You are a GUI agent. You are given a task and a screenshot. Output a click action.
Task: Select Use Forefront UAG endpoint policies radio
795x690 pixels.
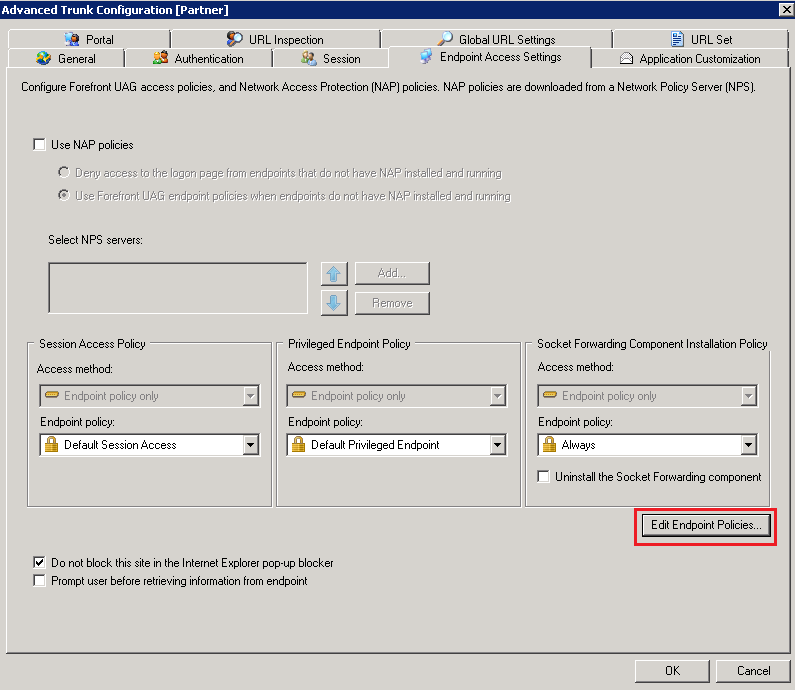63,195
